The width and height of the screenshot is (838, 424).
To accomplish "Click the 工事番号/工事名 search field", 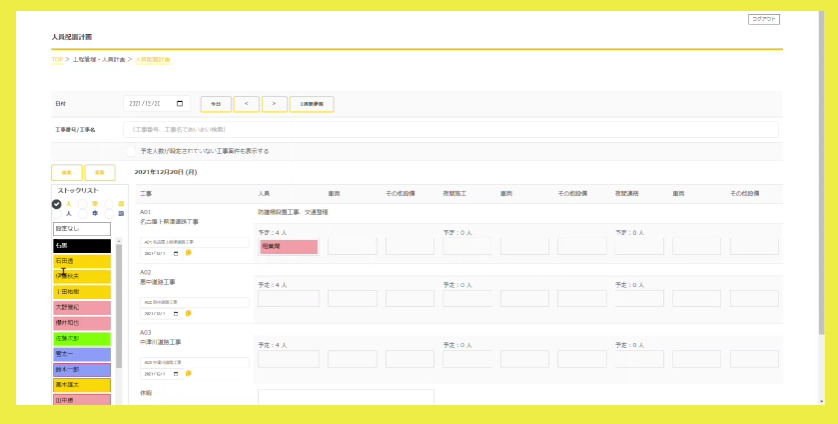I will tap(450, 129).
